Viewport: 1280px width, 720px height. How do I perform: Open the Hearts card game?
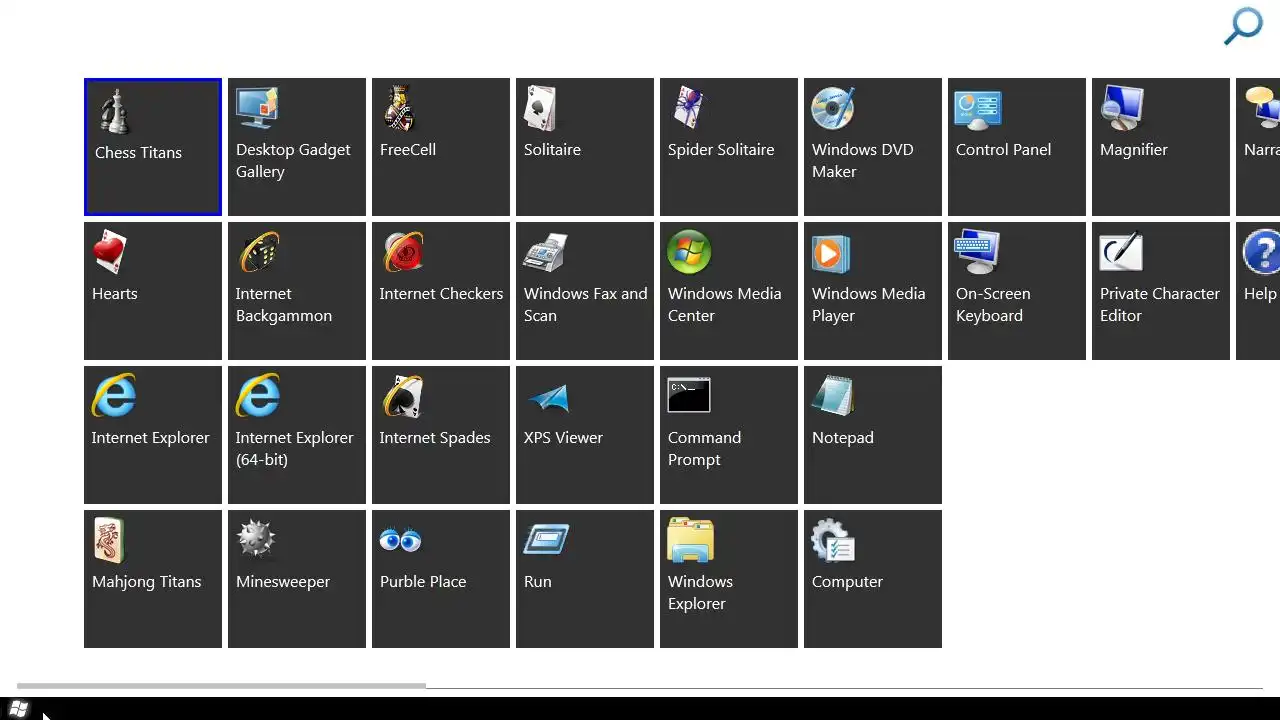click(153, 291)
